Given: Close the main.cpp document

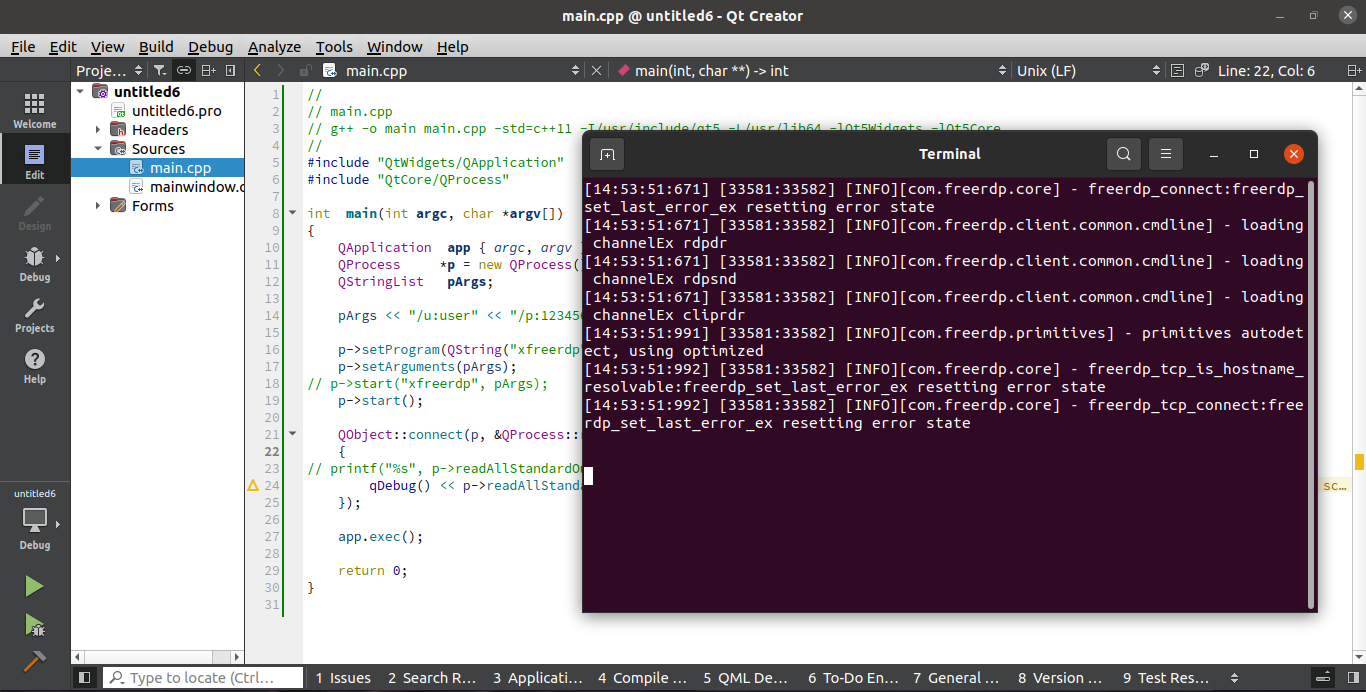Looking at the screenshot, I should (x=597, y=71).
